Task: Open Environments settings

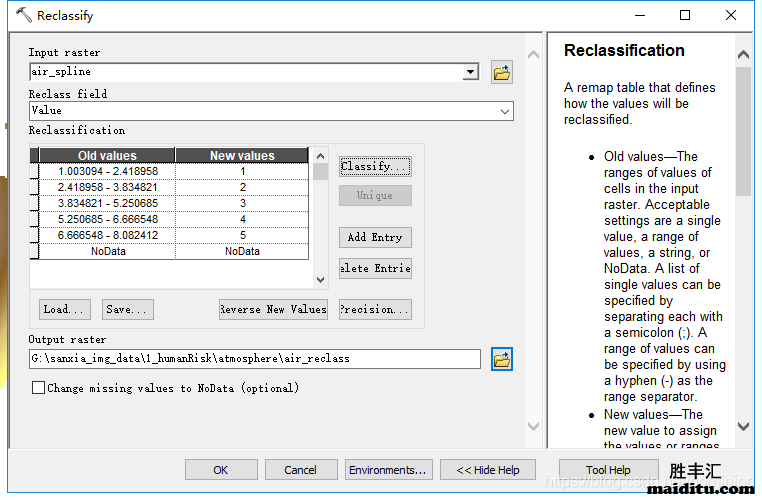Action: tap(388, 470)
